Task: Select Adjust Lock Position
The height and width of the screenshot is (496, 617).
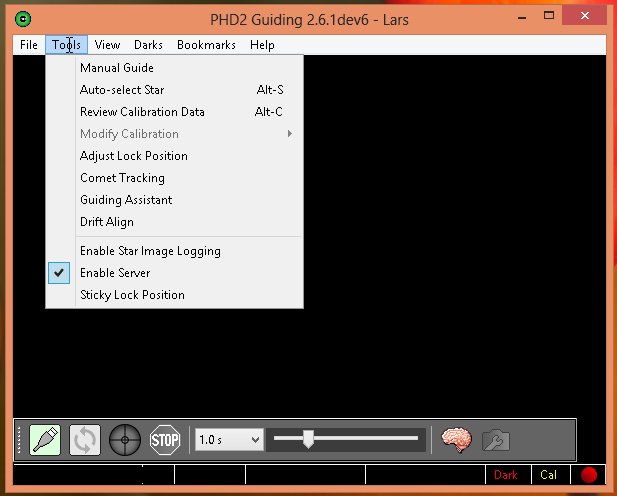Action: pos(174,156)
